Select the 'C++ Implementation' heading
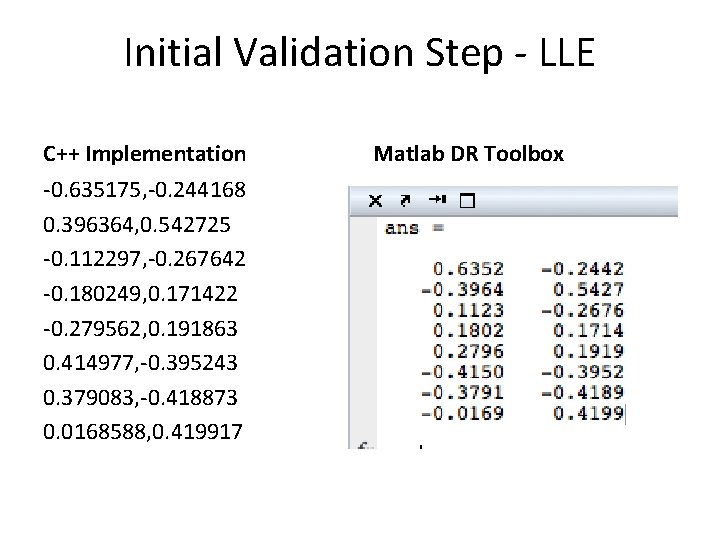The height and width of the screenshot is (540, 720). [144, 154]
